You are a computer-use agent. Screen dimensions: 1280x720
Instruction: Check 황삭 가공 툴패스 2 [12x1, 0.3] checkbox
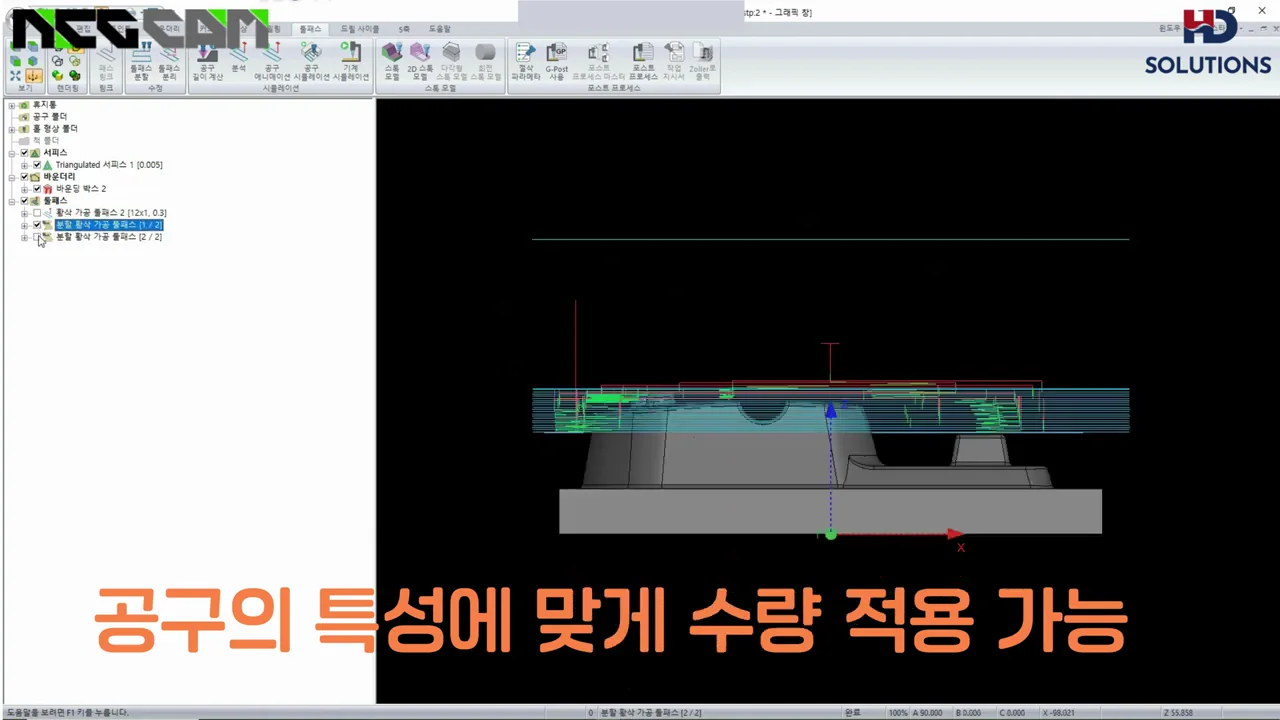click(37, 213)
